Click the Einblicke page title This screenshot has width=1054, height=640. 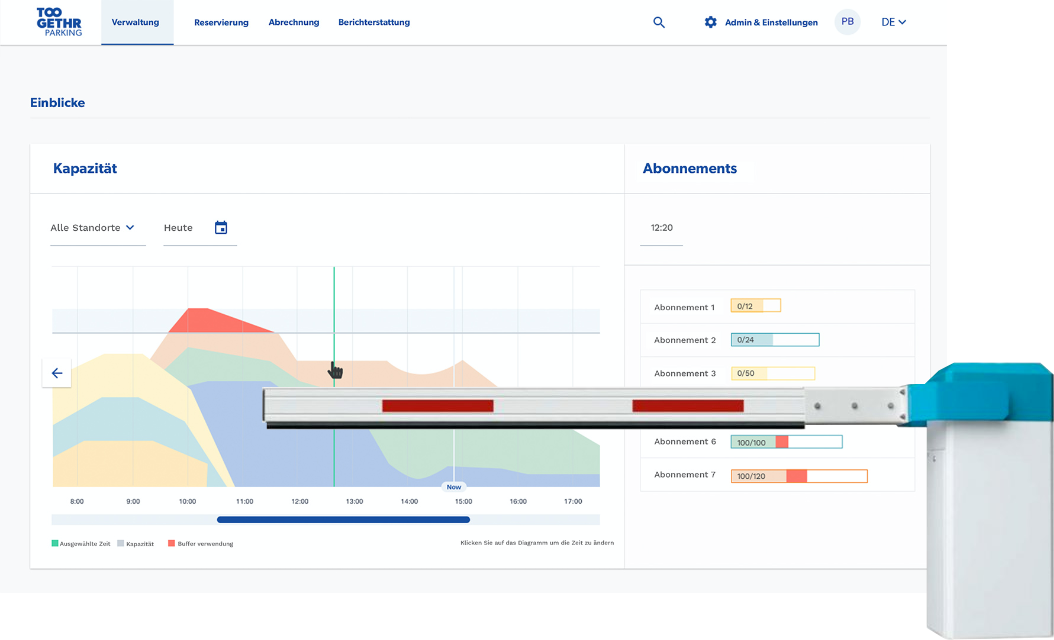pos(58,103)
